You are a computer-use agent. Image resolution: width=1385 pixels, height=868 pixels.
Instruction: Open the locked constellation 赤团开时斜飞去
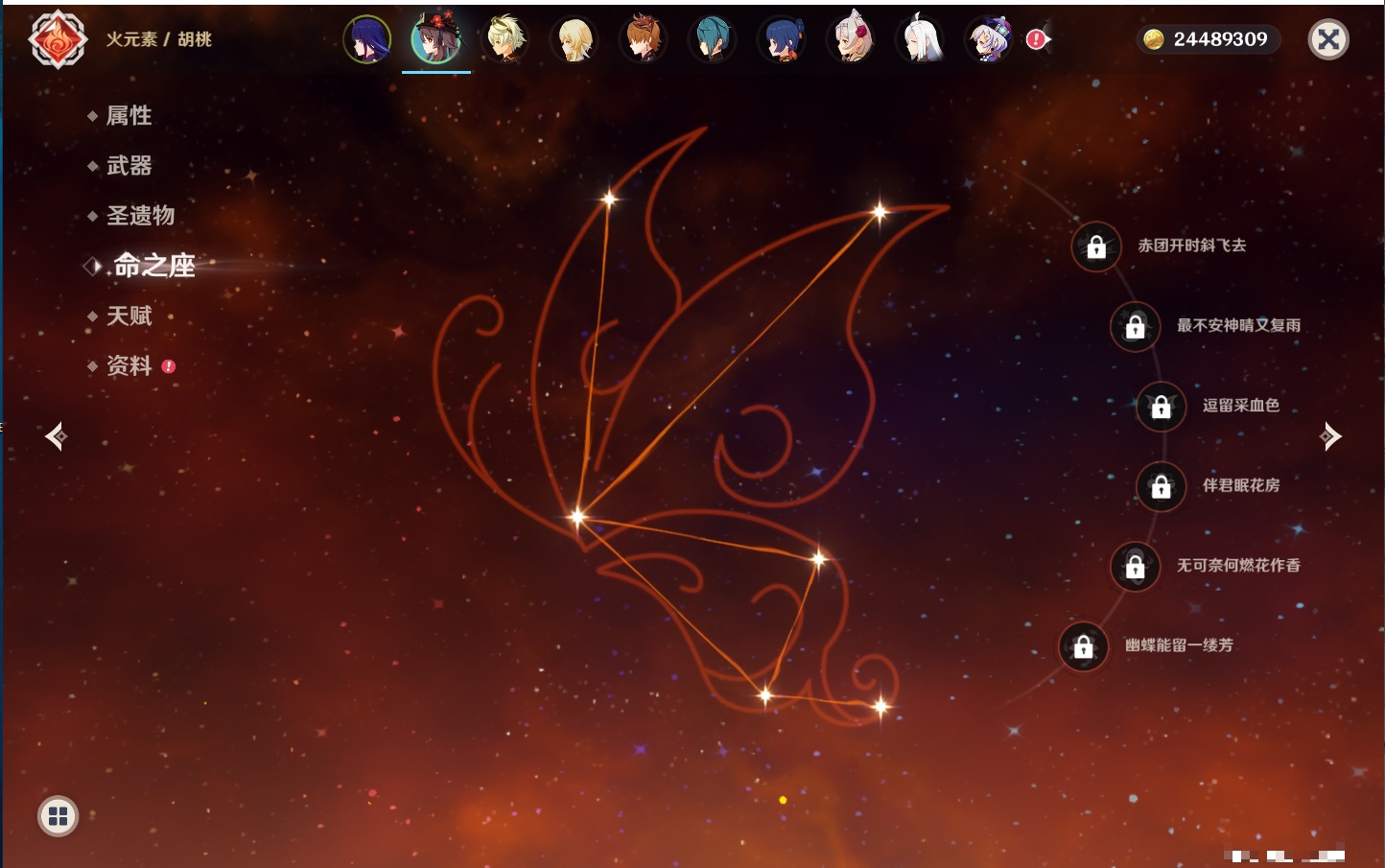point(1096,247)
